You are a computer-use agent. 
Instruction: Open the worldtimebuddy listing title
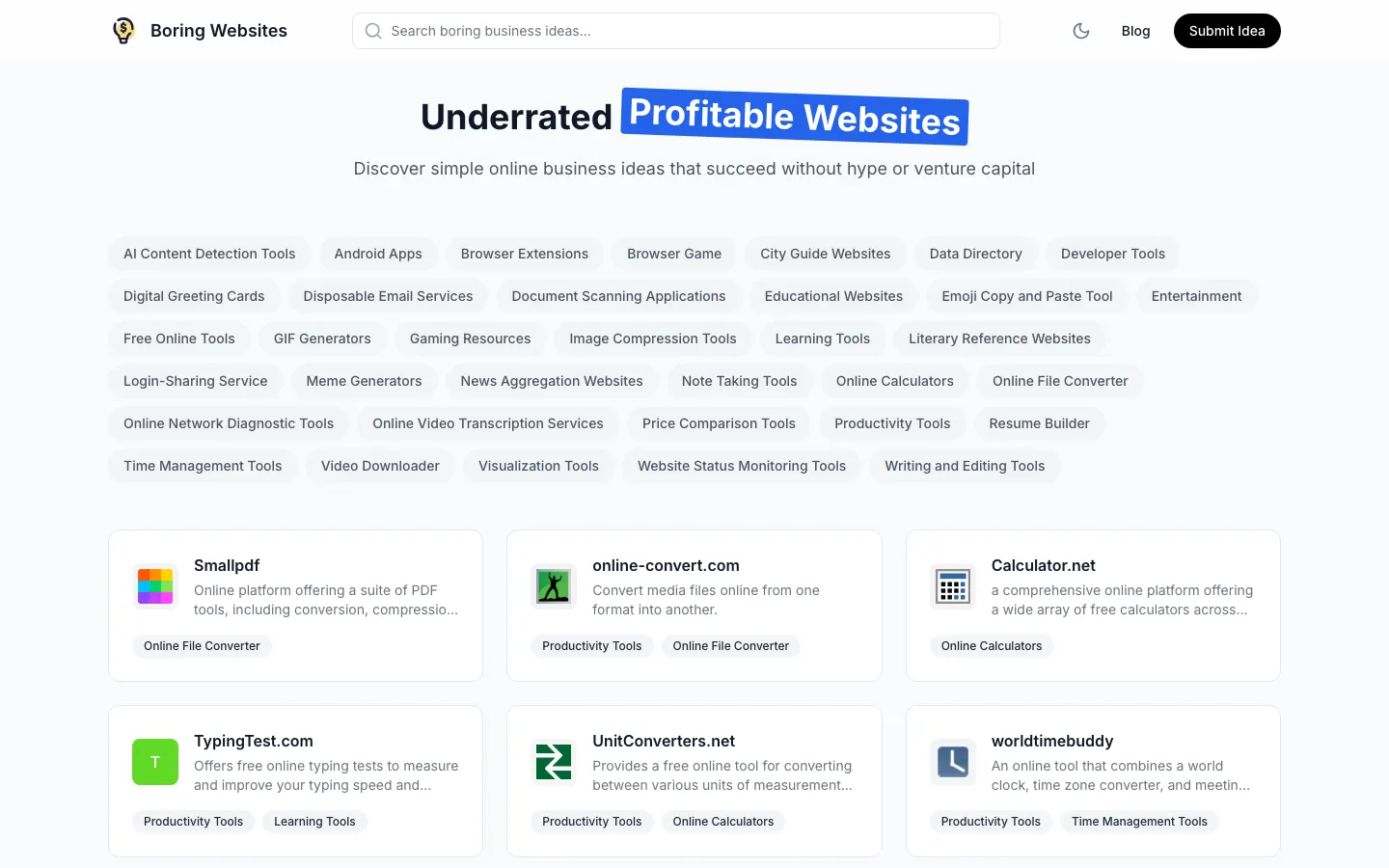point(1051,741)
